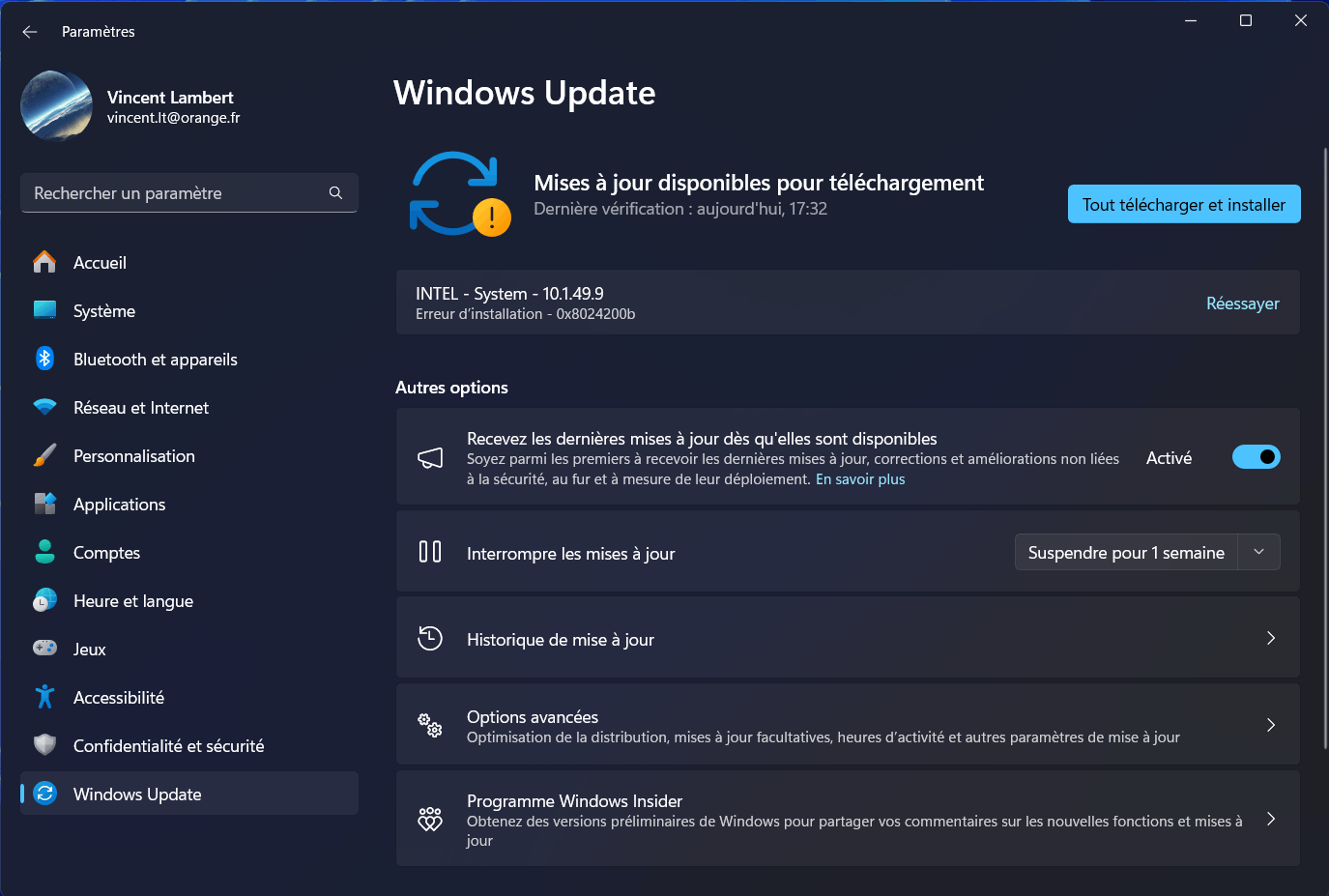This screenshot has width=1329, height=896.
Task: Click the Windows Update sidebar sync icon
Action: pyautogui.click(x=44, y=794)
